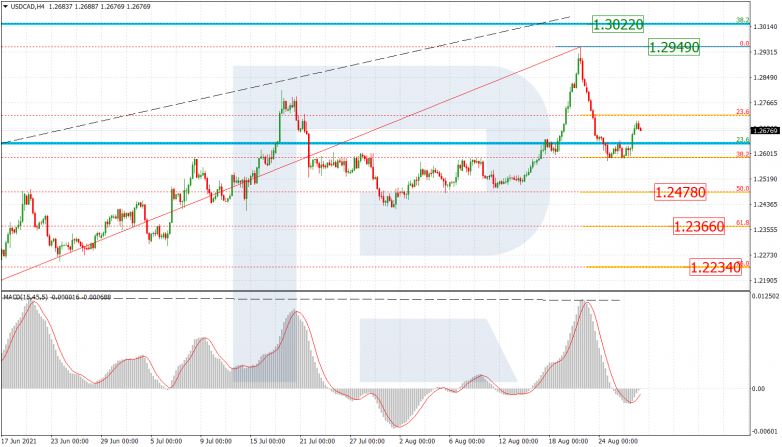Click 1.29315 on the price scale

pos(766,52)
